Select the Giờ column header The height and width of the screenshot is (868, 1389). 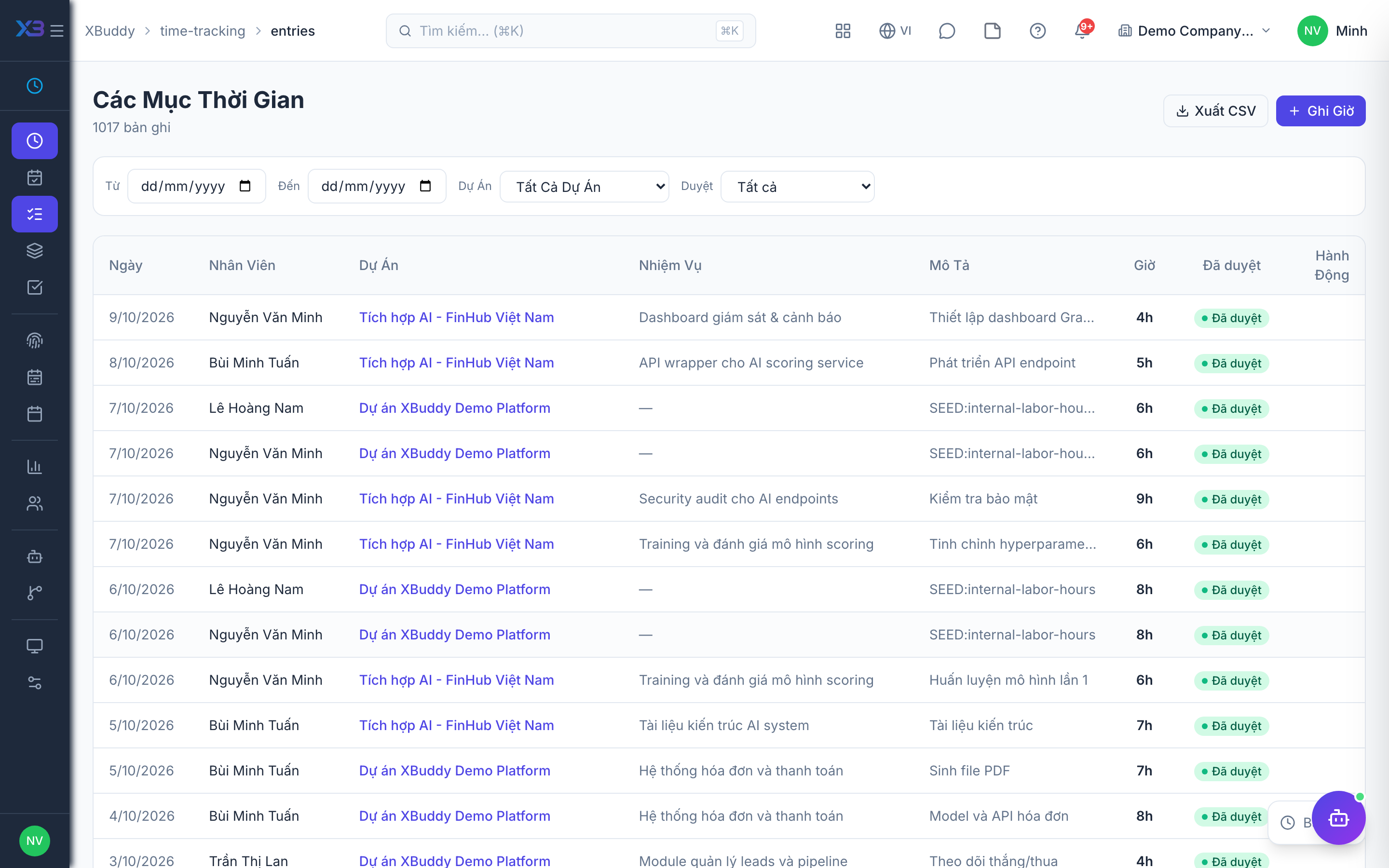tap(1144, 265)
